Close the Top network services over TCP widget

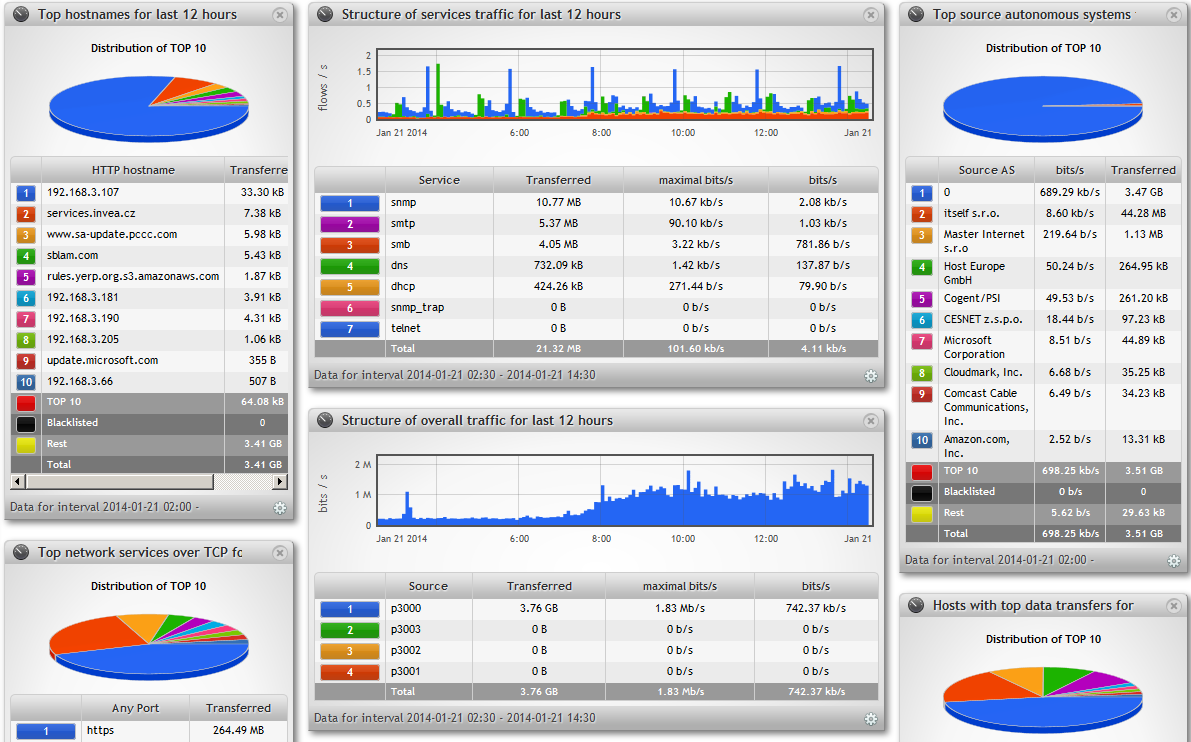pyautogui.click(x=280, y=552)
